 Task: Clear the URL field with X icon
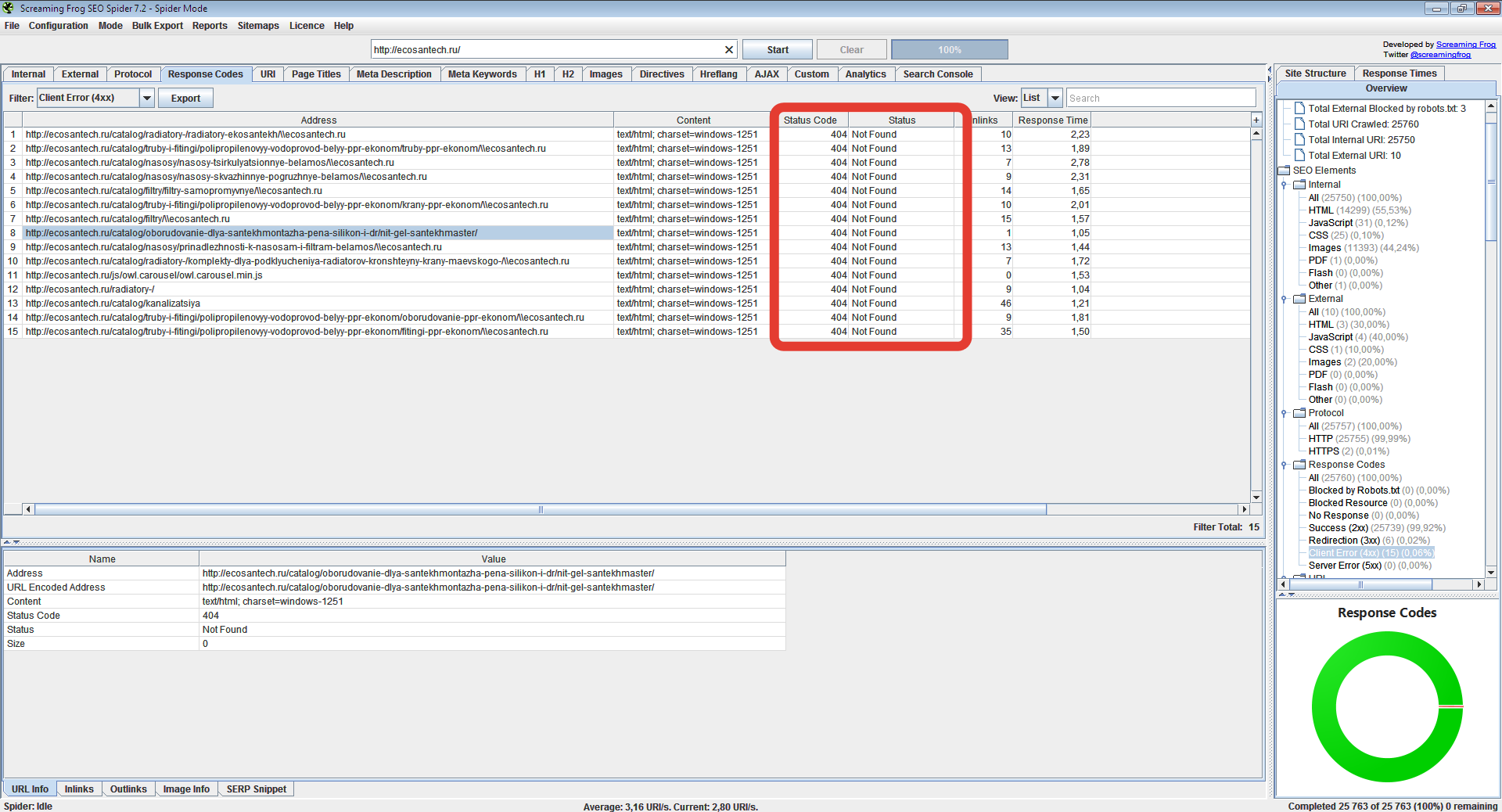(x=729, y=49)
